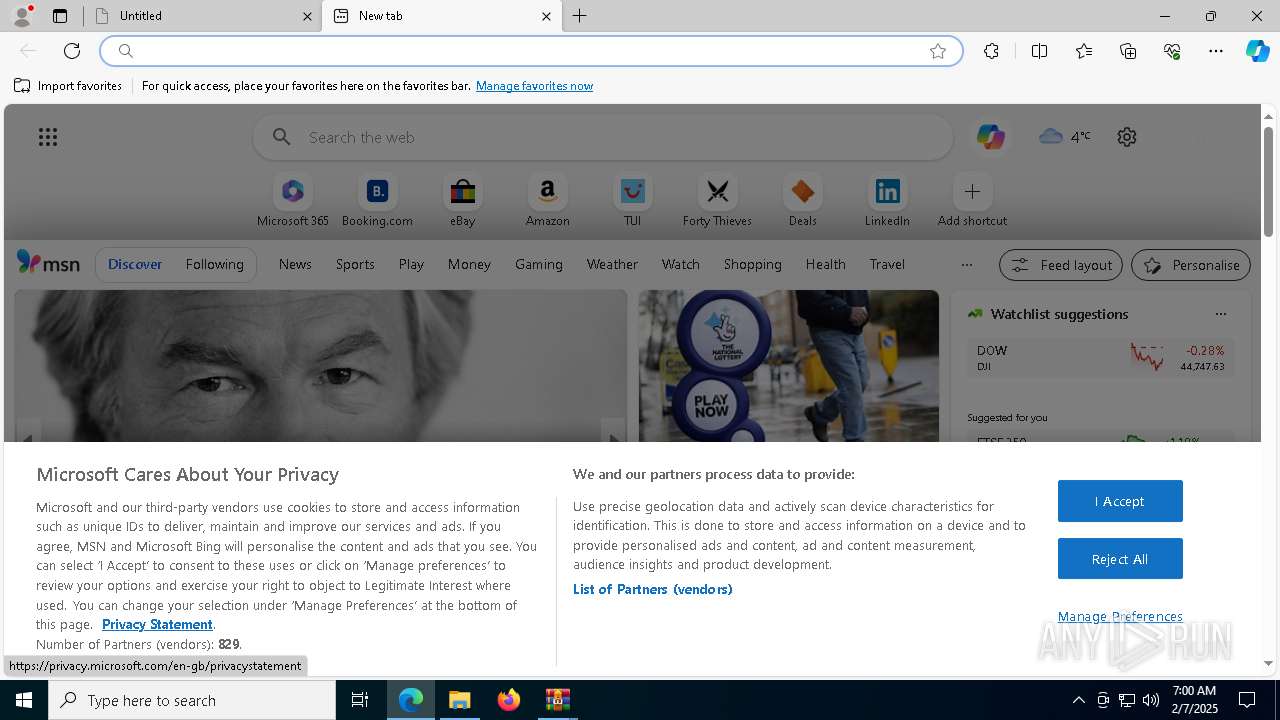
Task: Open the Microsoft 365 shortcut
Action: pyautogui.click(x=293, y=201)
